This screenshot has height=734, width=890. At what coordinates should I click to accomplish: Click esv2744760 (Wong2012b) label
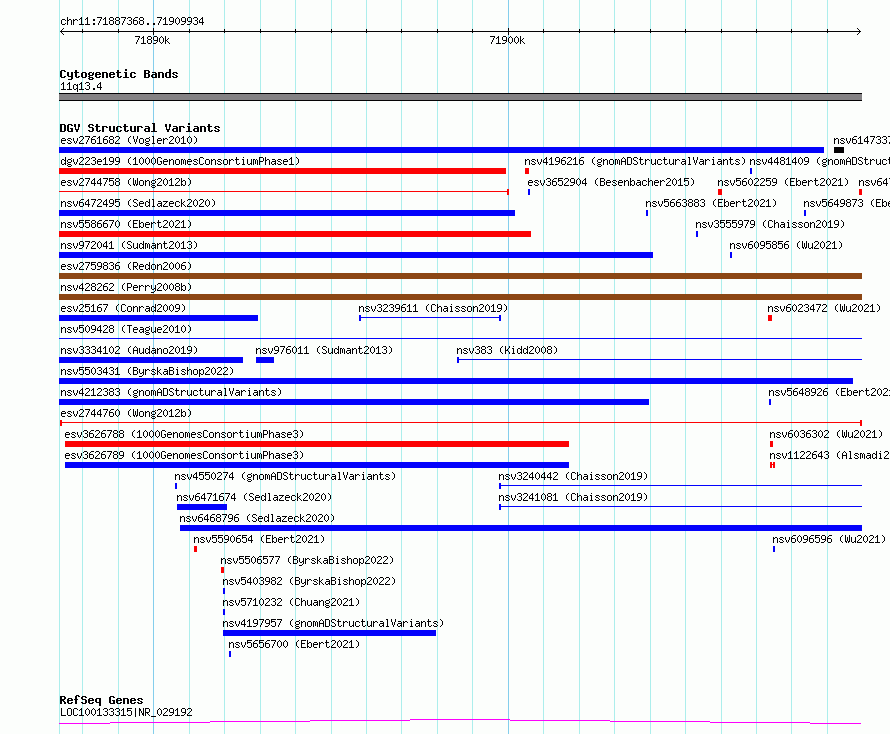click(126, 413)
